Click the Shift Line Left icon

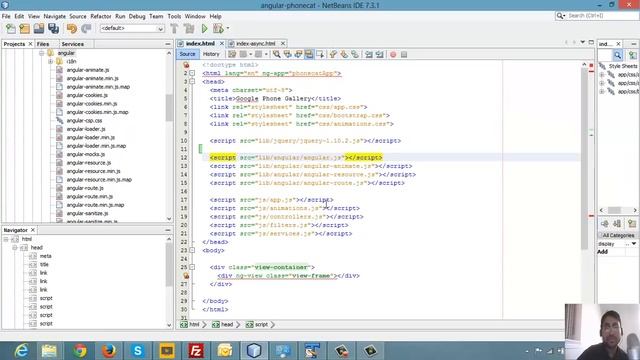click(x=369, y=54)
